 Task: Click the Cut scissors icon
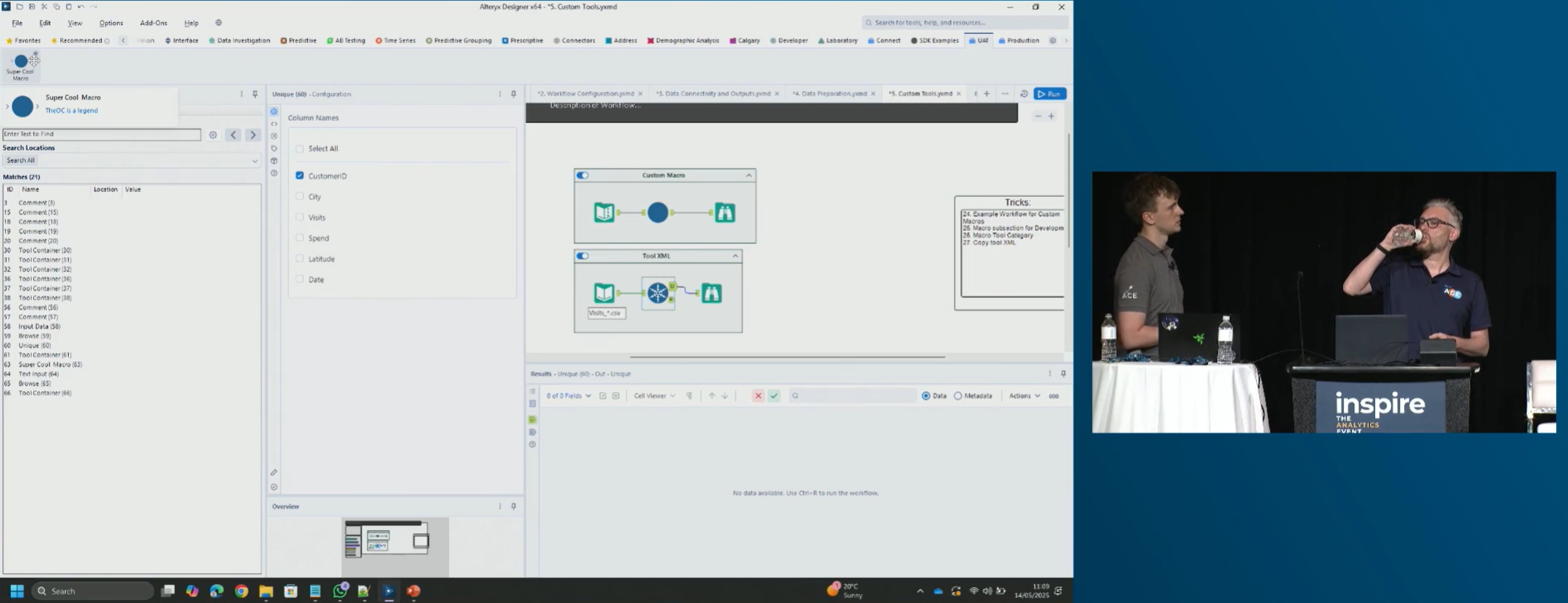point(44,6)
